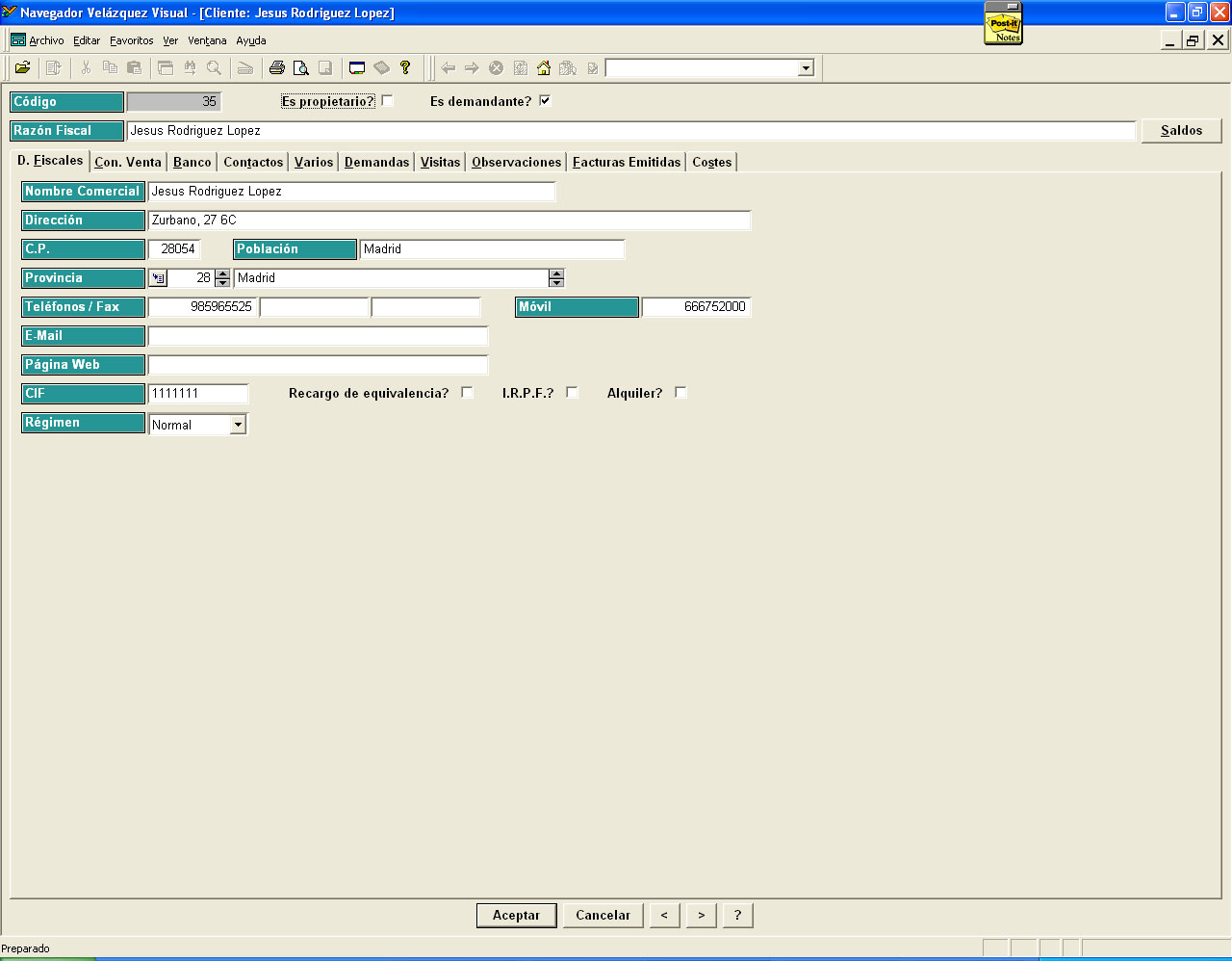1232x961 pixels.
Task: Enable Recargo de equivalencia checkbox
Action: 467,392
